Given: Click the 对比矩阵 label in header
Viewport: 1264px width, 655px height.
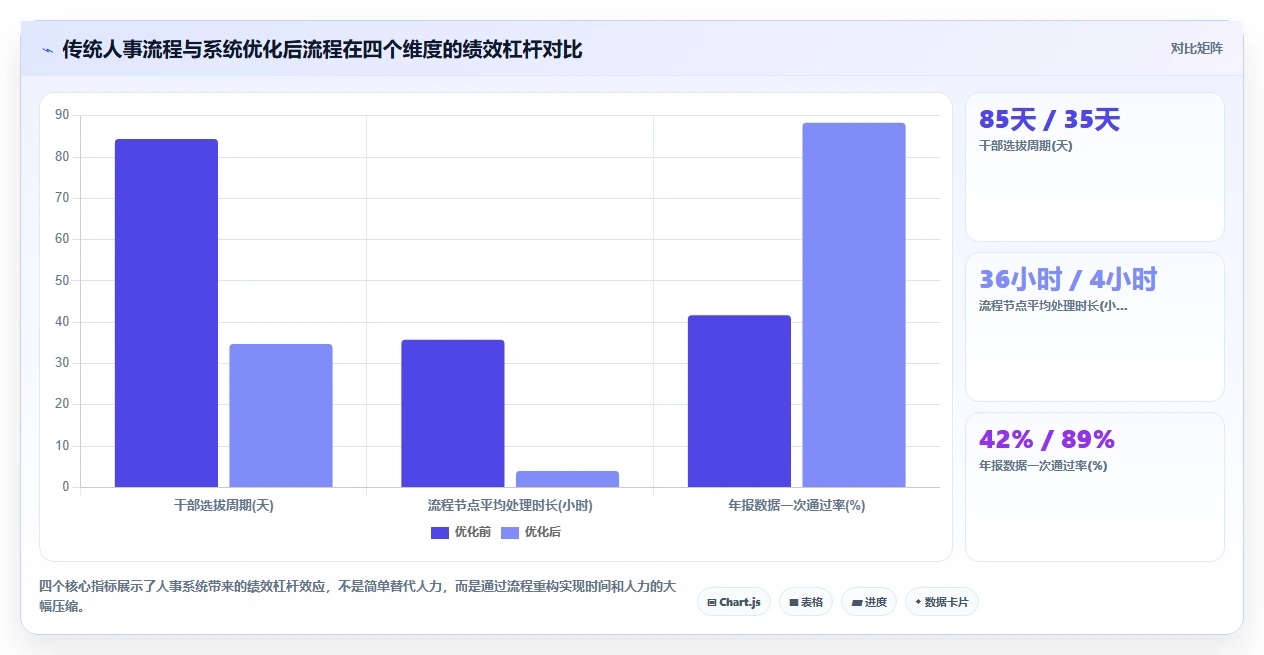Looking at the screenshot, I should tap(1196, 48).
